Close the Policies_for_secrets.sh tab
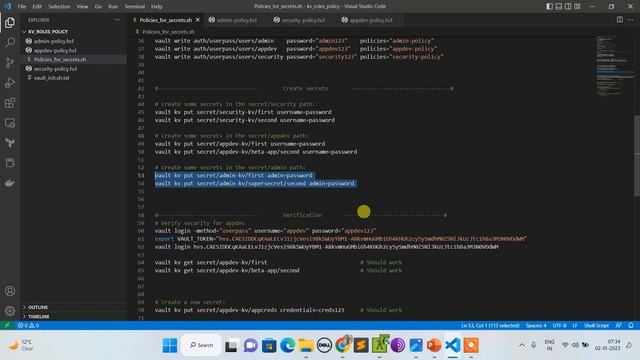This screenshot has width=640, height=360. click(x=198, y=20)
